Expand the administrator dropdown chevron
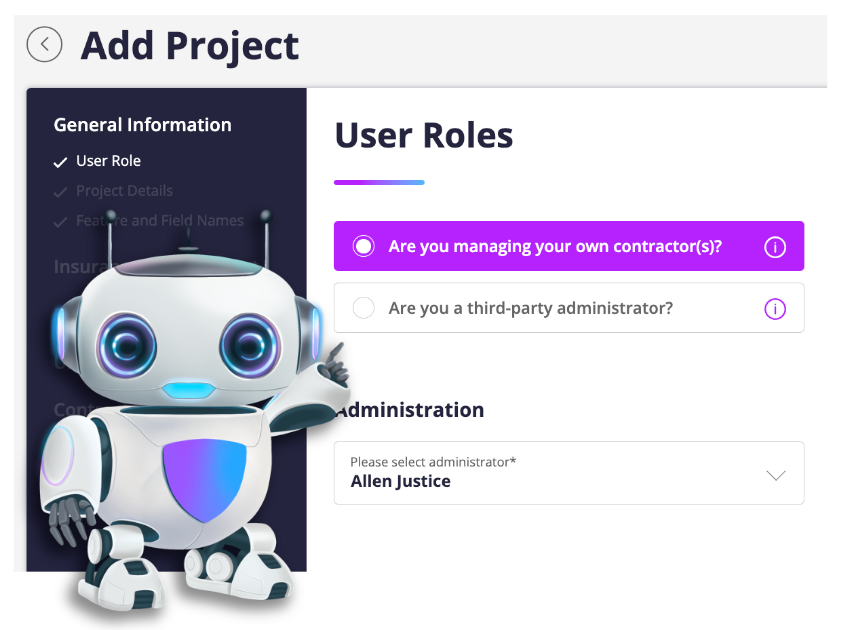Viewport: 862px width, 630px height. tap(776, 475)
